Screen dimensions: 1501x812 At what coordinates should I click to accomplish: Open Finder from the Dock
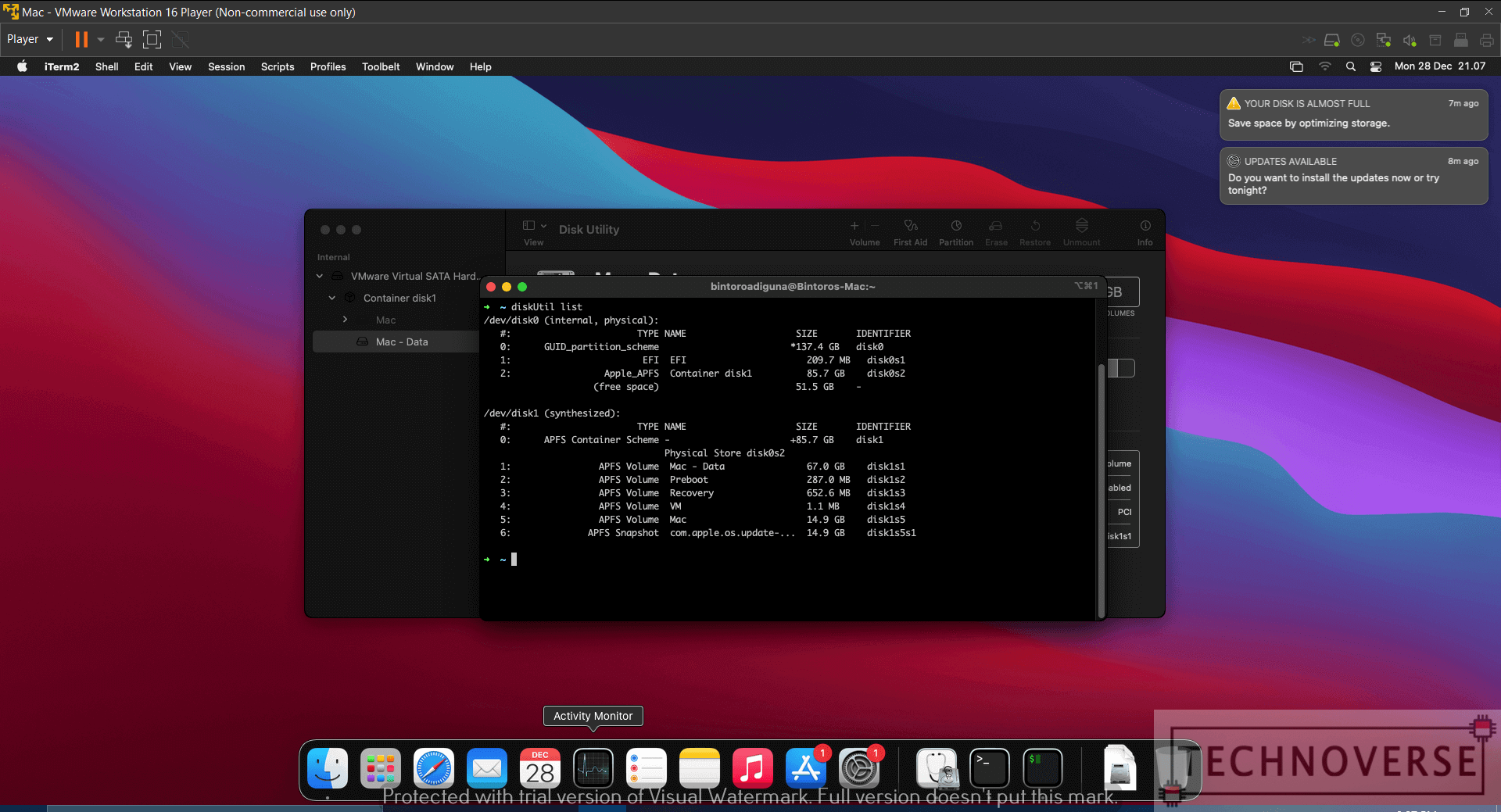328,768
